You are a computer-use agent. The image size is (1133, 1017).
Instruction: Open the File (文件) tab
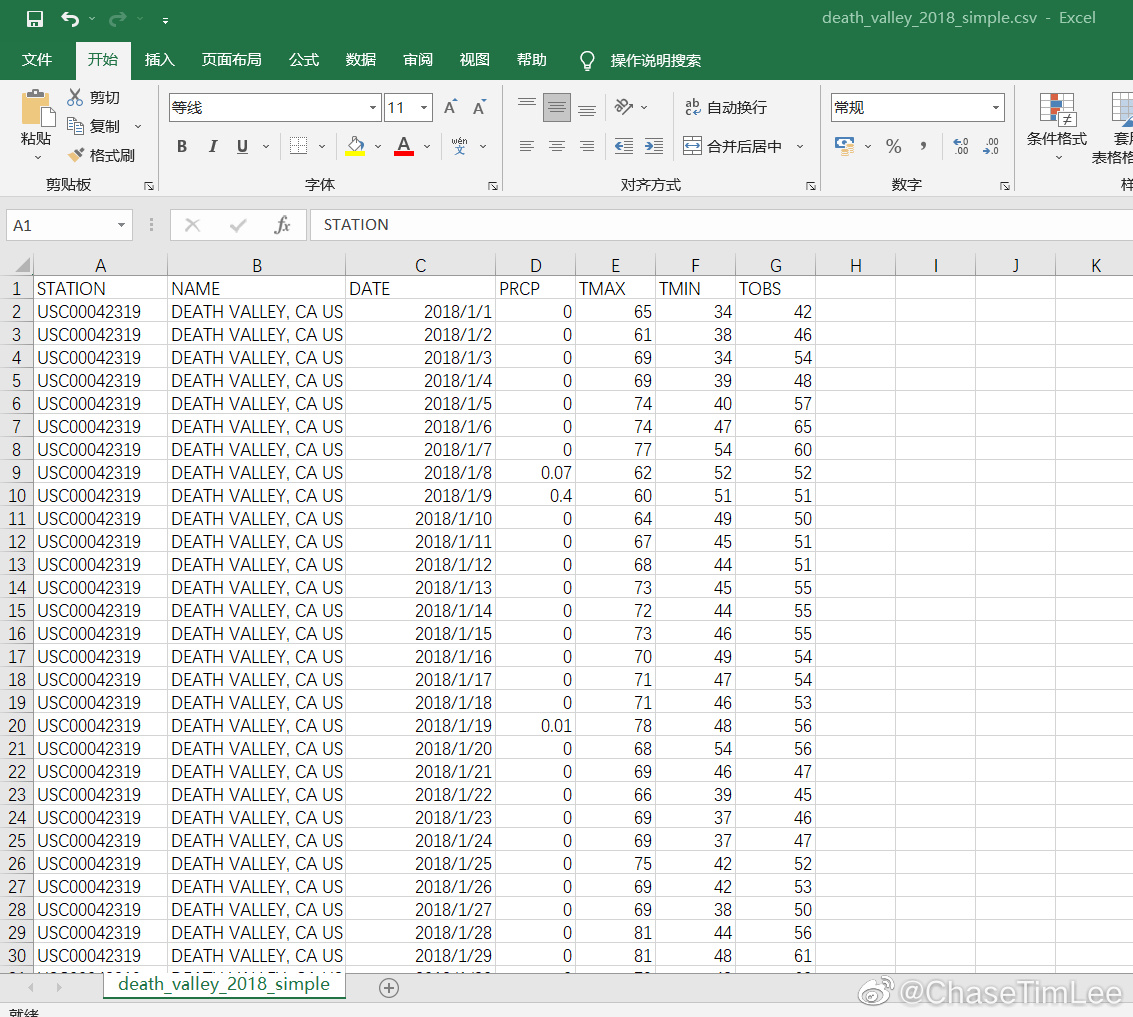[37, 60]
